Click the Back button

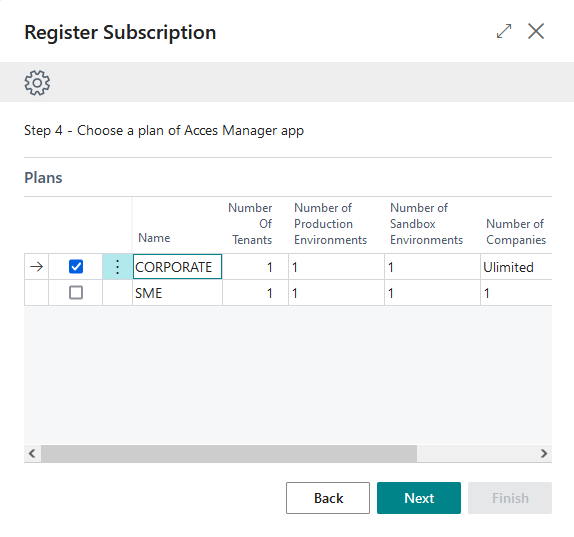point(328,498)
